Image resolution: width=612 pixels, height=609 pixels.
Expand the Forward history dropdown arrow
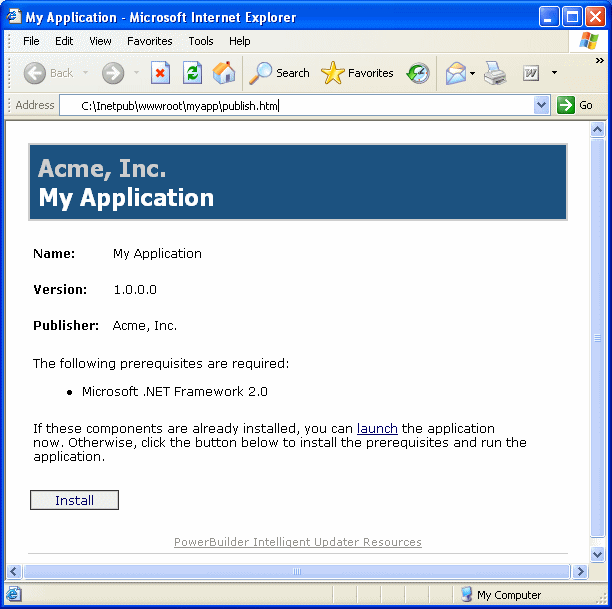(x=136, y=73)
